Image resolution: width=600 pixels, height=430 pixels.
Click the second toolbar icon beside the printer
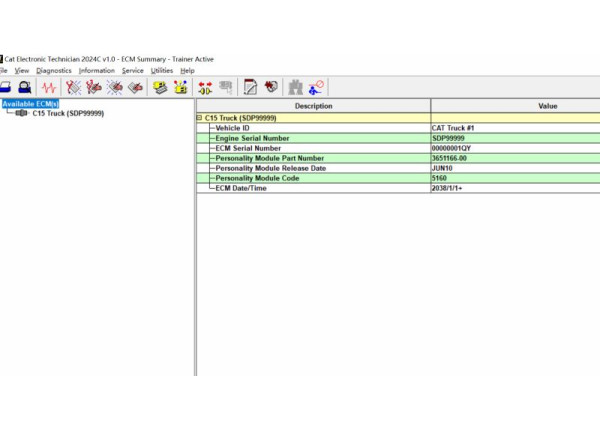(x=23, y=87)
